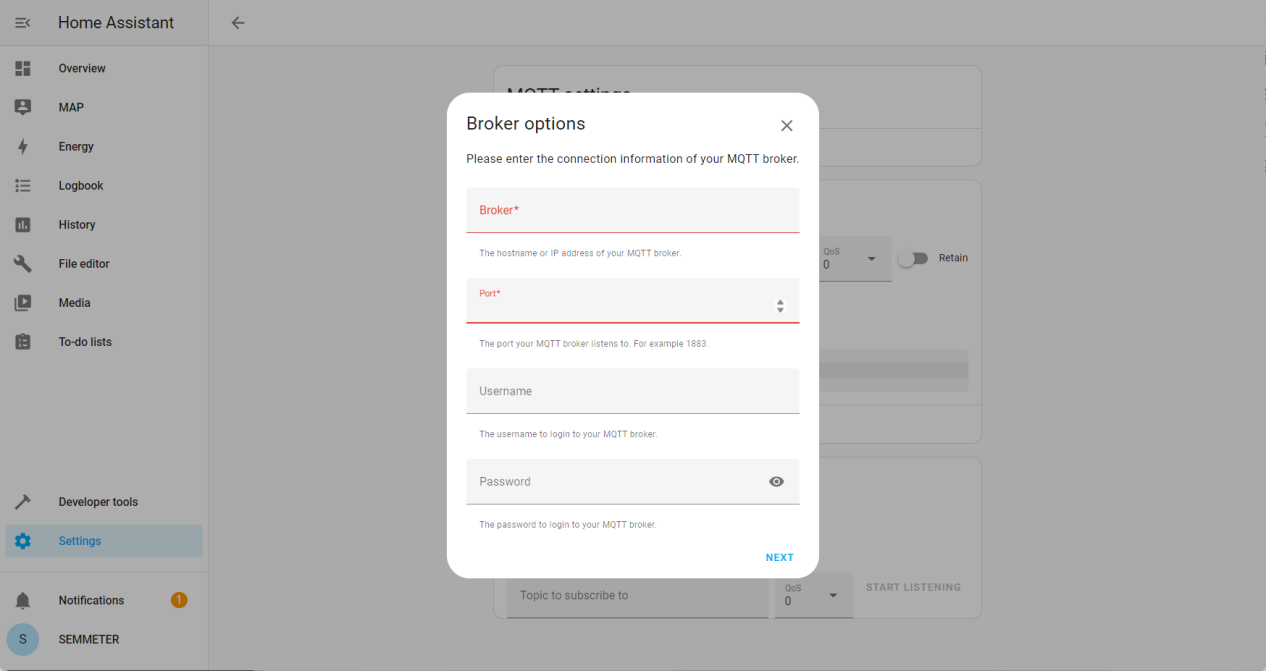This screenshot has height=671, width=1266.
Task: Focus the Broker input field
Action: 633,210
